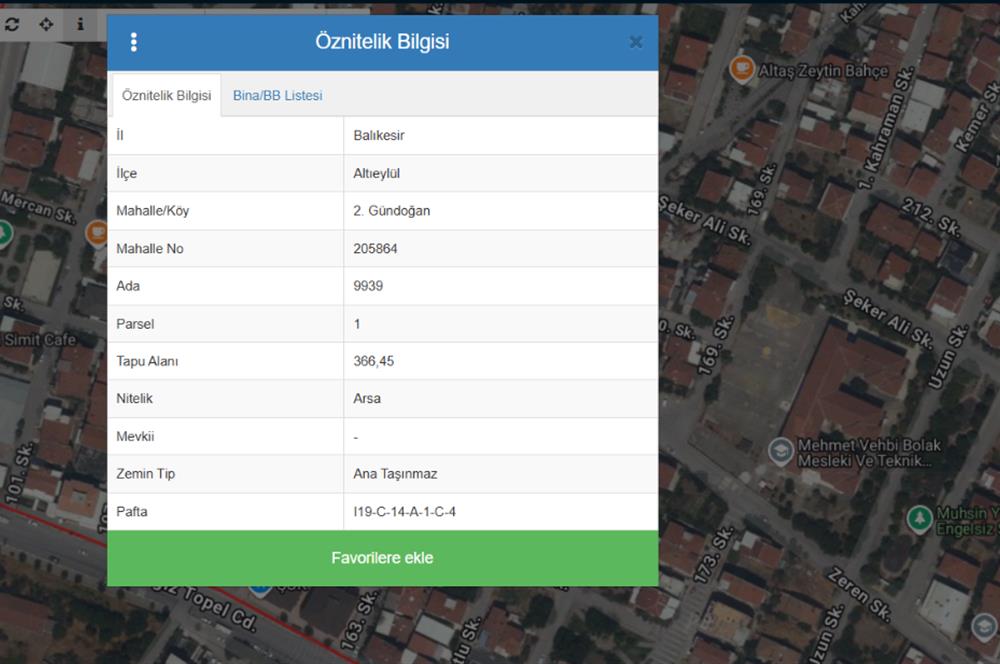
Task: Click the Altaş Zeytin Bahçe cafe marker
Action: coord(742,69)
